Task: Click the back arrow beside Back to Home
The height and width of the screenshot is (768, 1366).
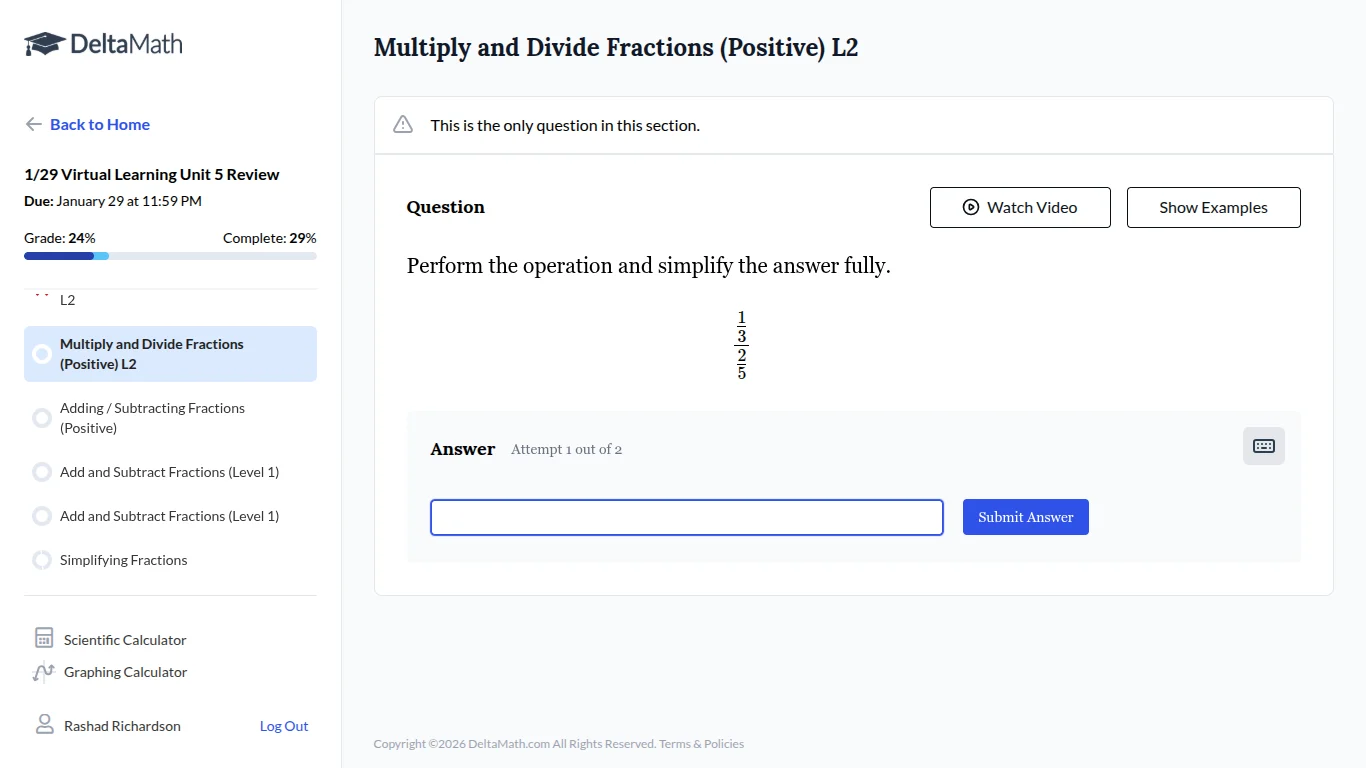Action: click(x=32, y=124)
